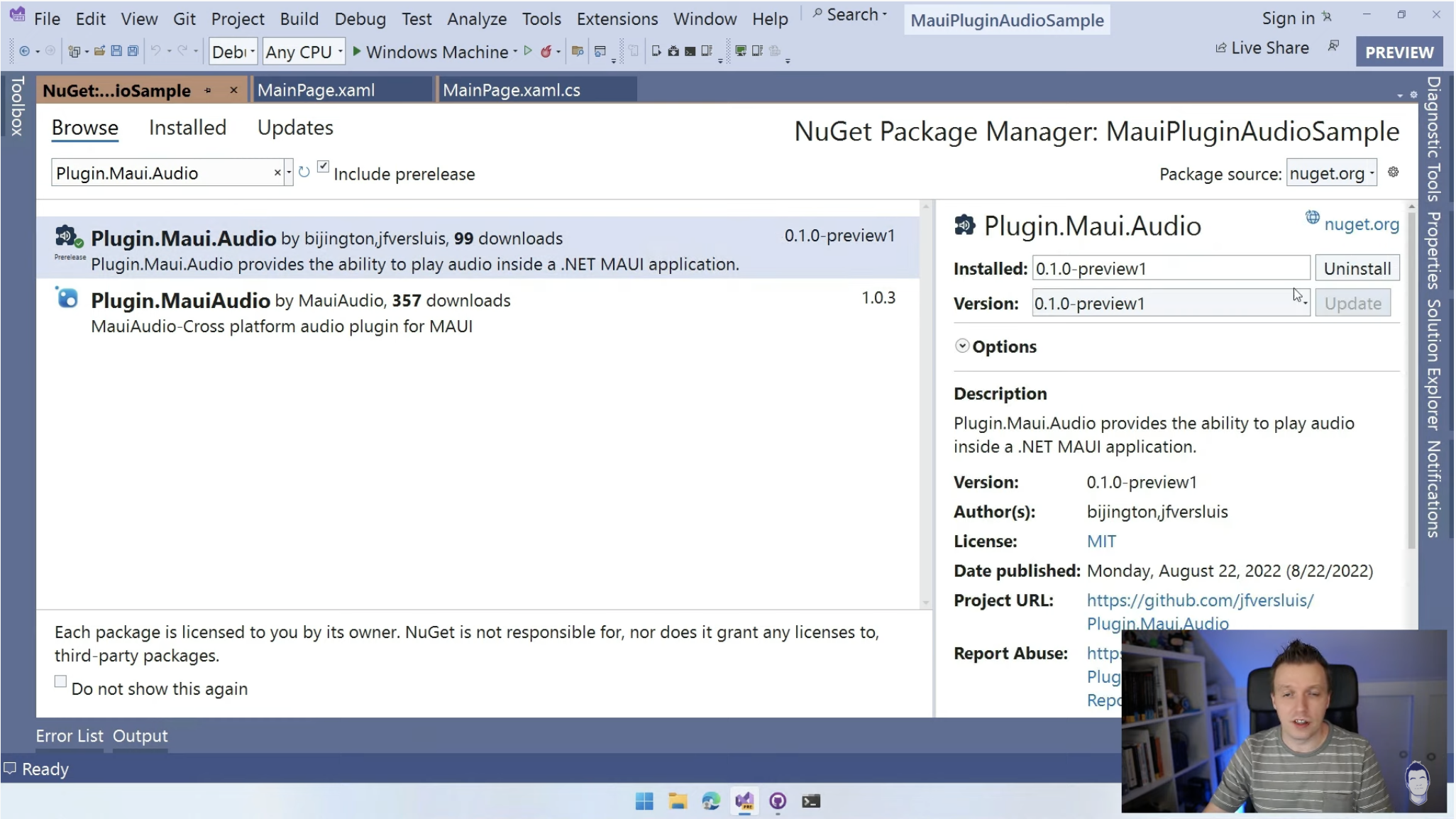Click the New Project toolbar icon

(x=73, y=51)
